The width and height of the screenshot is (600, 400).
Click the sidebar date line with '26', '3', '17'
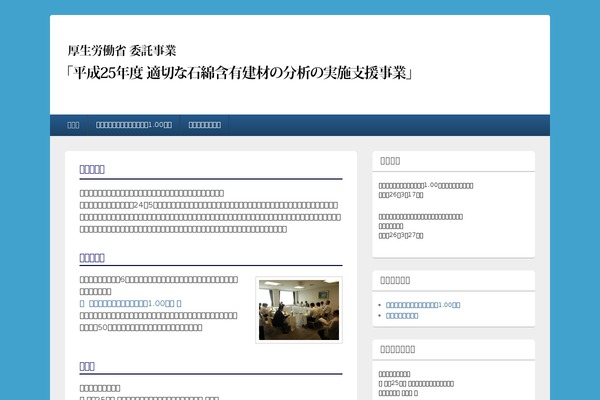[401, 195]
